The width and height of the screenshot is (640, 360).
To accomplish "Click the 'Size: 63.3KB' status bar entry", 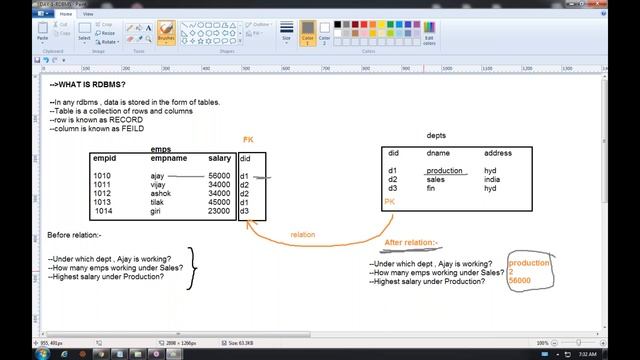I will [238, 343].
